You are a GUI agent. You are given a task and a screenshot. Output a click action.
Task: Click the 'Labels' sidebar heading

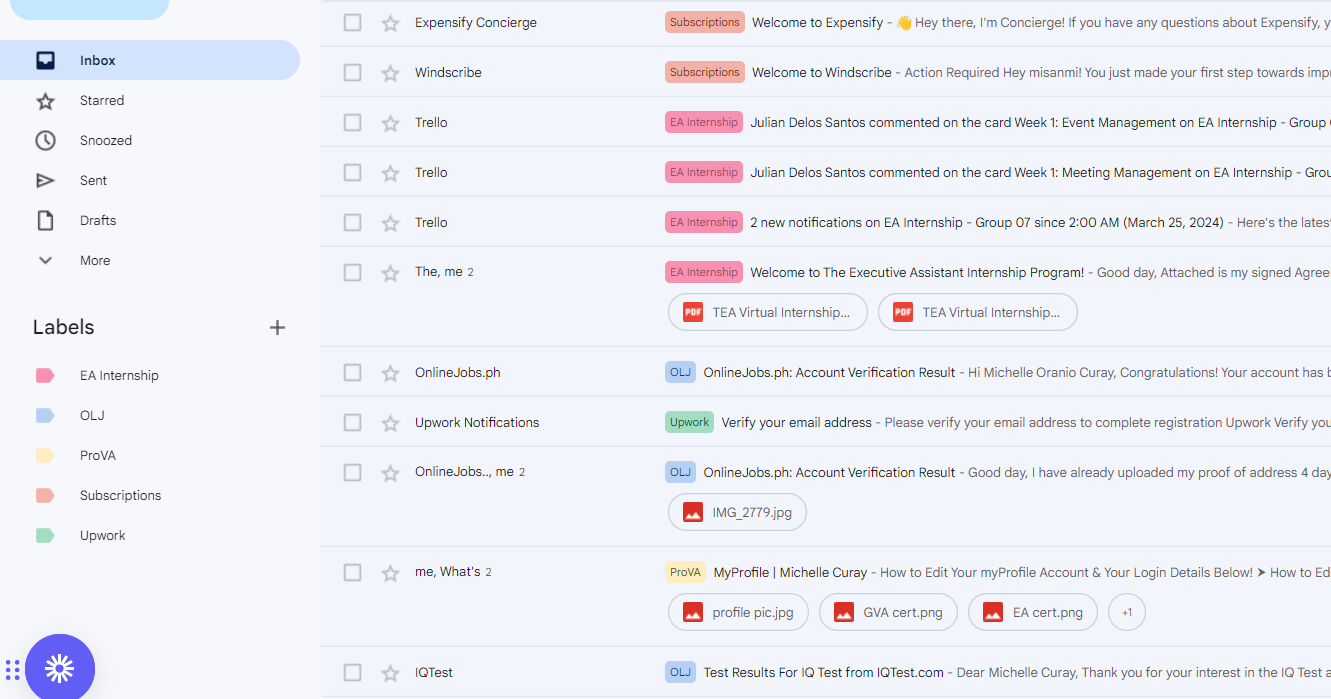[x=64, y=327]
